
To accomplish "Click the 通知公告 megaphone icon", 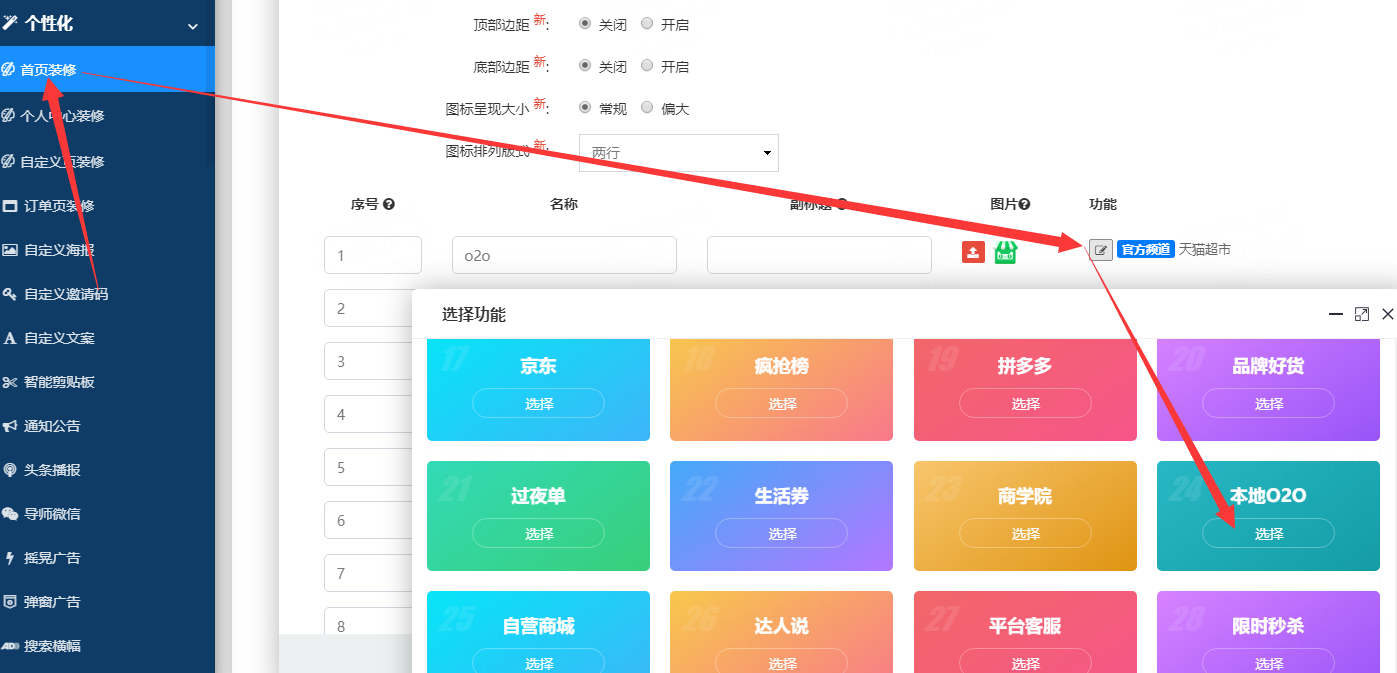I will (10, 426).
